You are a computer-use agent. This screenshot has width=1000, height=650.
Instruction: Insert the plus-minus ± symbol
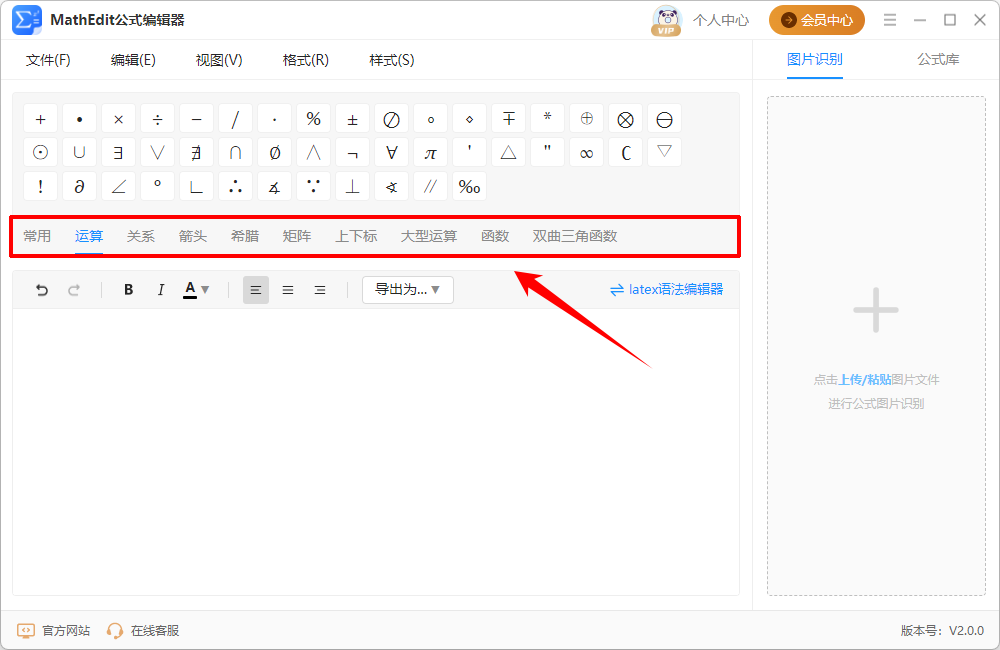pos(352,119)
